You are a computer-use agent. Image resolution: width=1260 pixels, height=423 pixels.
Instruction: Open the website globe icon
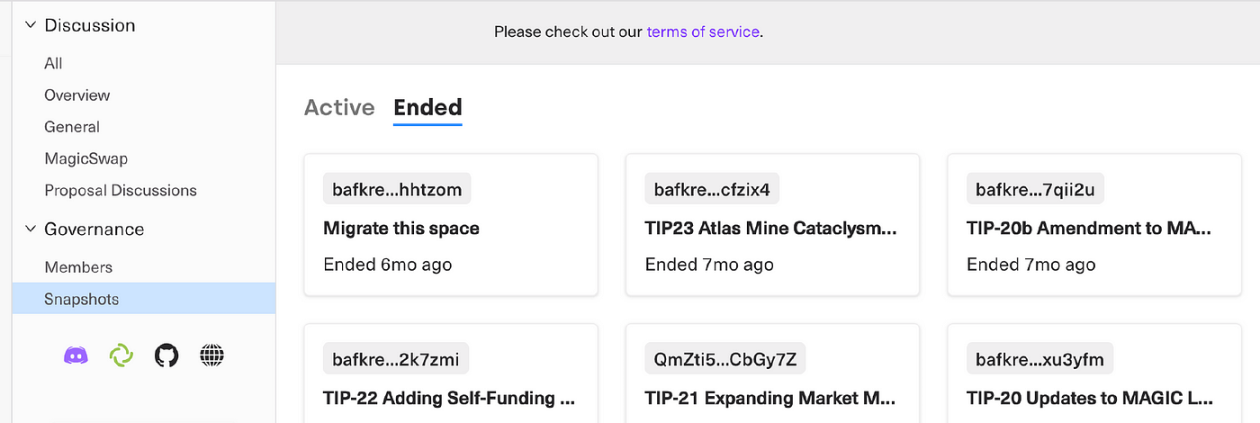tap(212, 355)
